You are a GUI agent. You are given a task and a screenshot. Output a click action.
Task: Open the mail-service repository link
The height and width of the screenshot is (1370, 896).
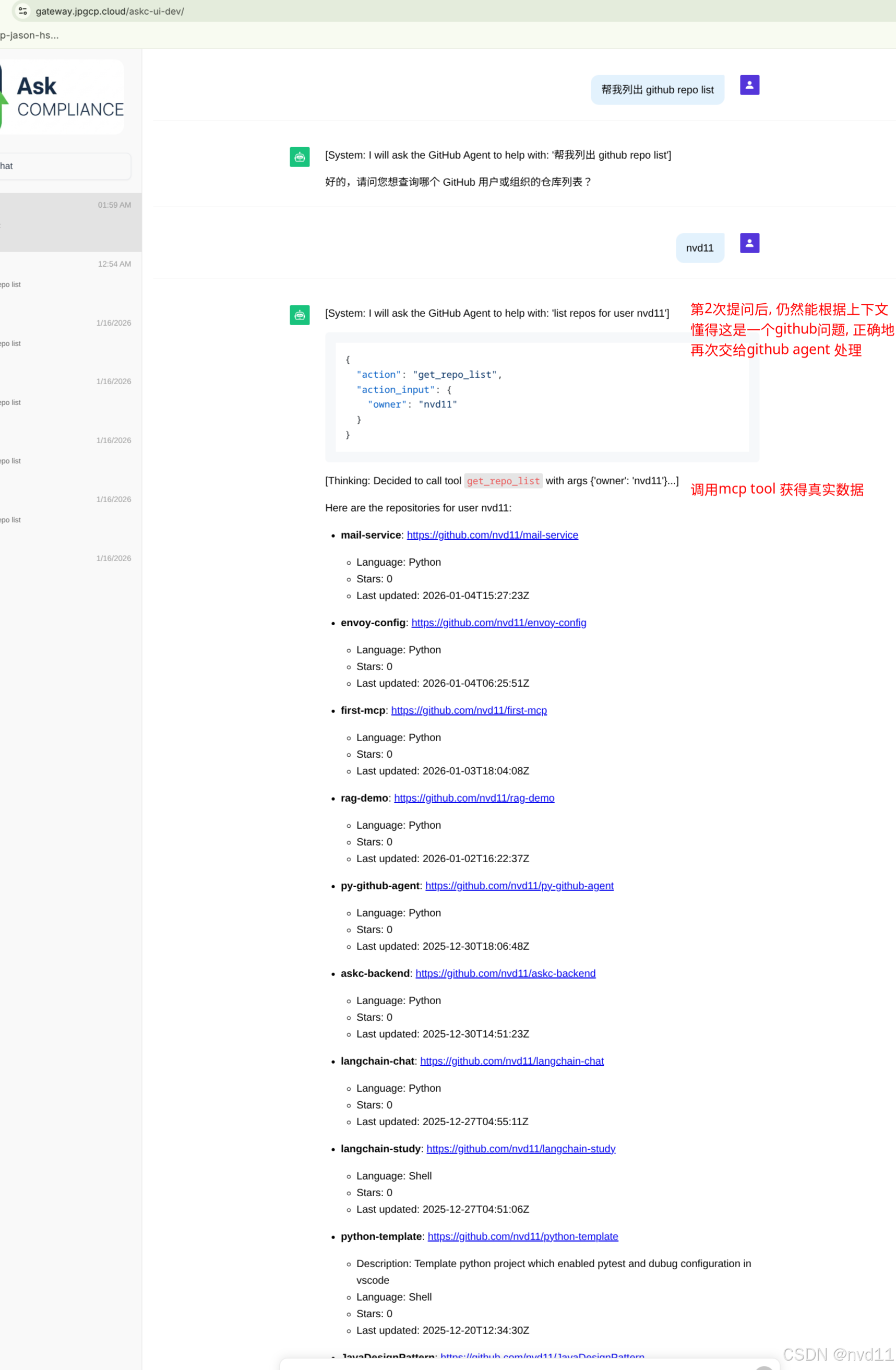tap(493, 535)
